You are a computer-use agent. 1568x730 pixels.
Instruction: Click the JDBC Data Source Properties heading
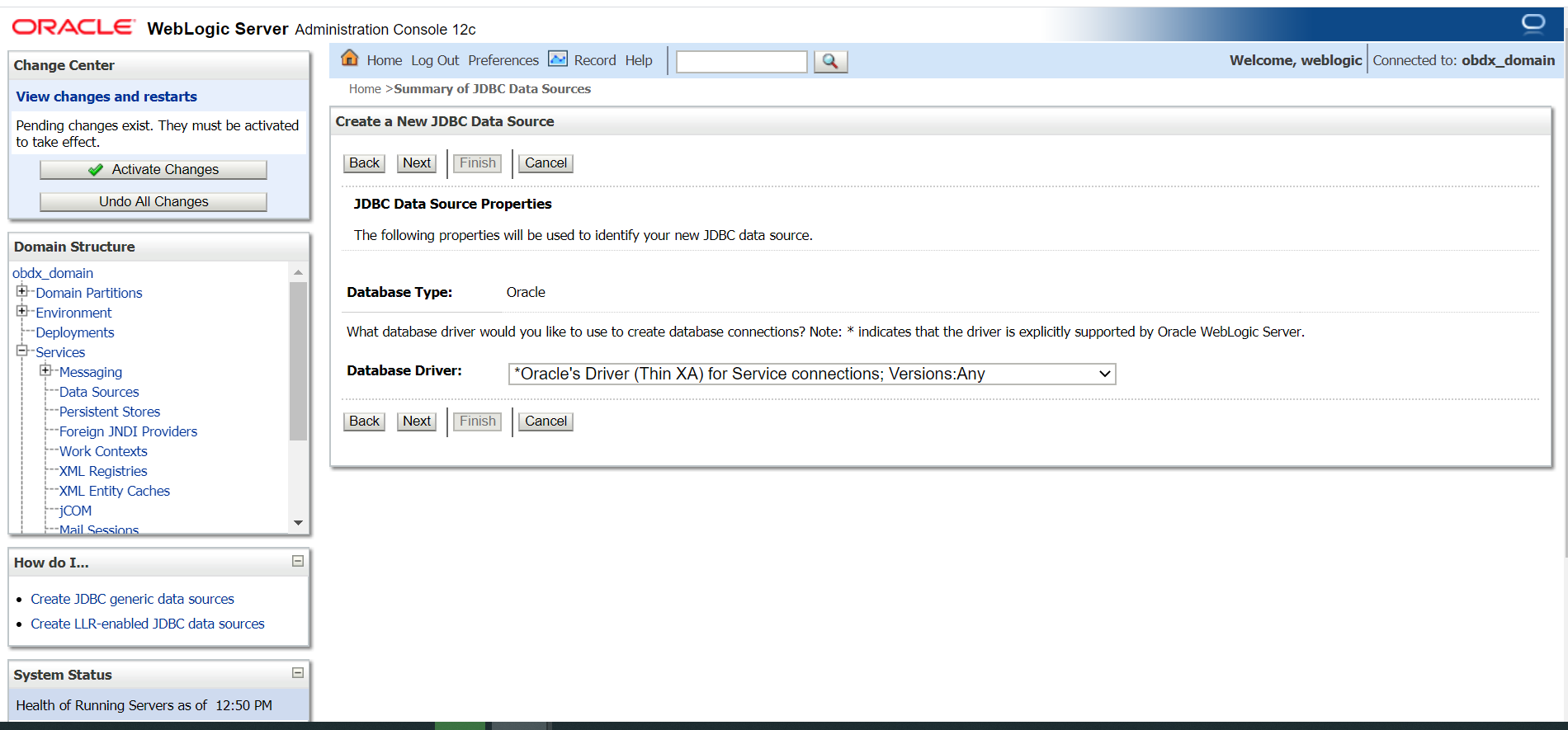452,204
